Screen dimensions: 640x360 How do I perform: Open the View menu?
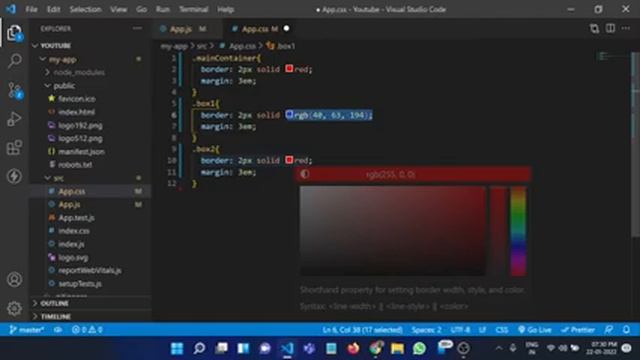(118, 9)
